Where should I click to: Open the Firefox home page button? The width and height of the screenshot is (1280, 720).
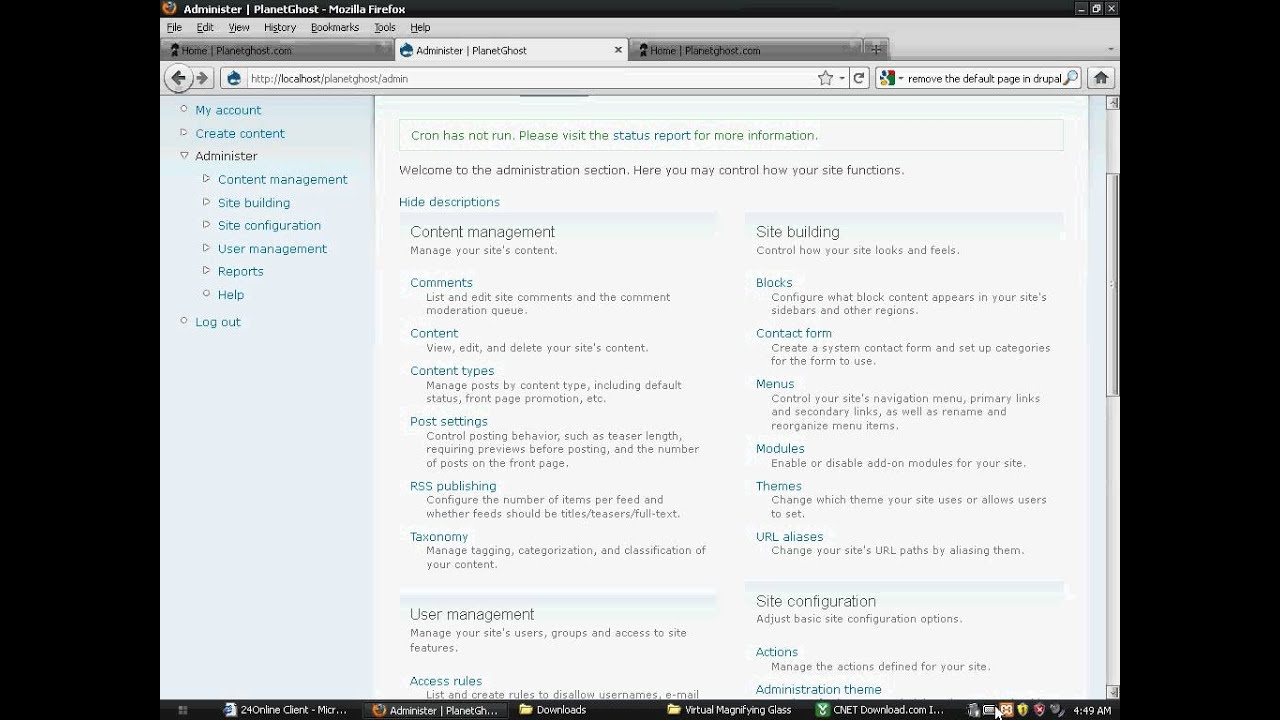point(1101,78)
